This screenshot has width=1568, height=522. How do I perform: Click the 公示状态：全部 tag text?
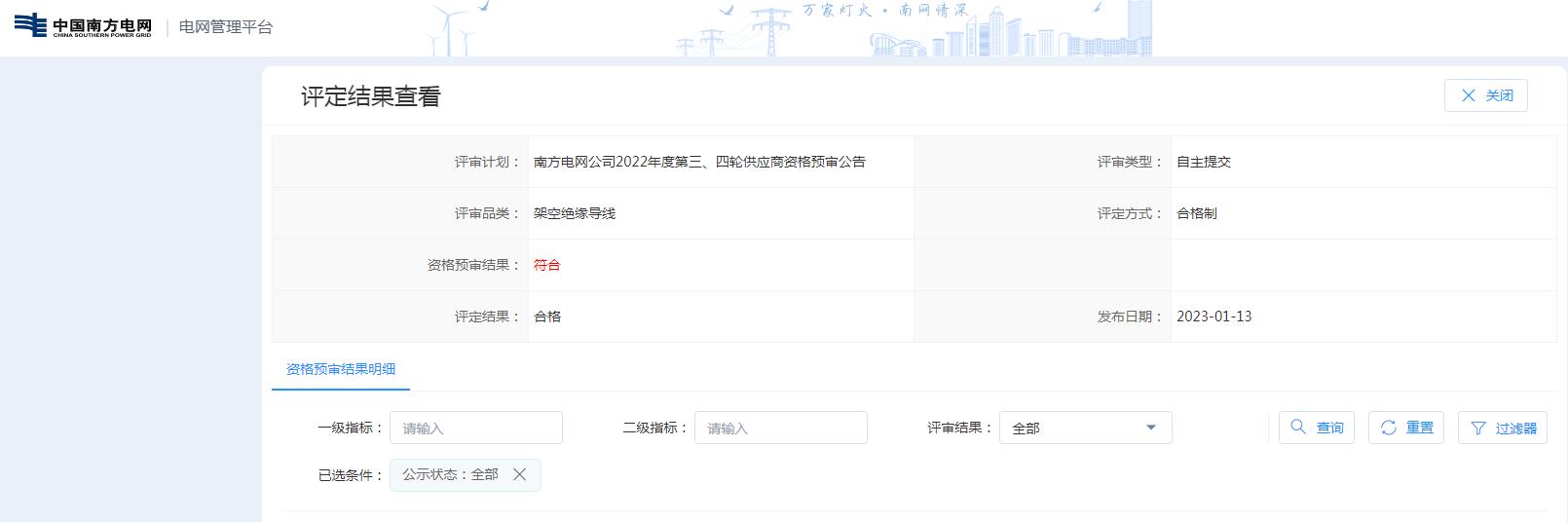(x=450, y=474)
